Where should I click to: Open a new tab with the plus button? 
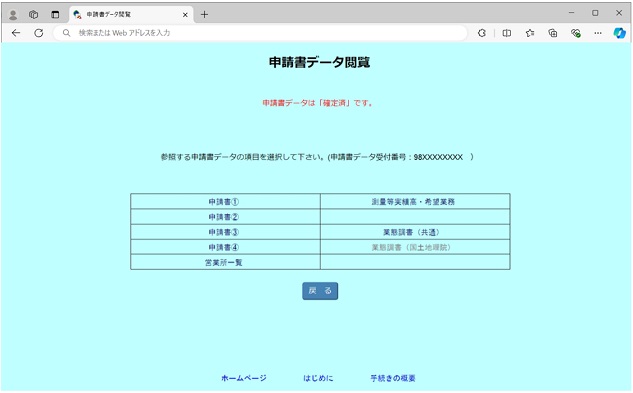click(204, 15)
